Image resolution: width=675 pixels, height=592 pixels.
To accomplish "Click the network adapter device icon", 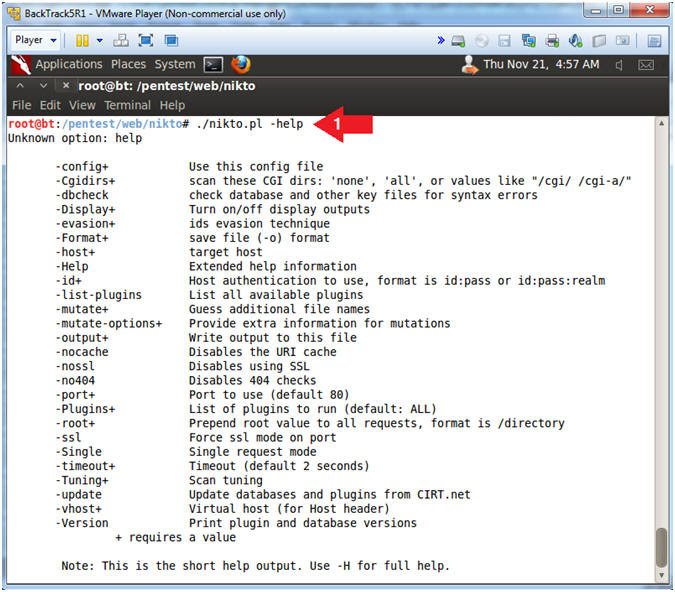I will (528, 41).
